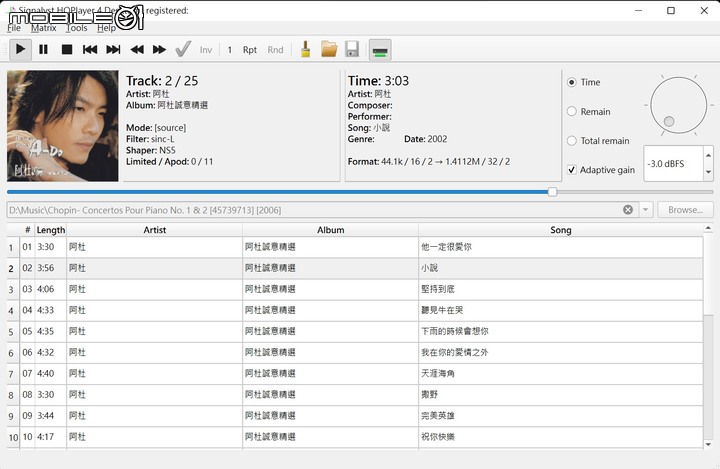Click the checkmark icon in toolbar
The image size is (720, 469).
point(183,50)
